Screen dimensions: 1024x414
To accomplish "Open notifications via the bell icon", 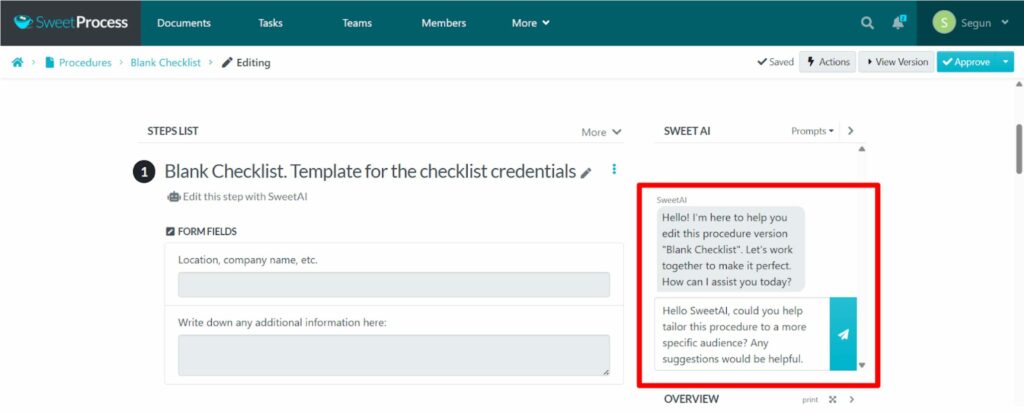I will coord(899,22).
